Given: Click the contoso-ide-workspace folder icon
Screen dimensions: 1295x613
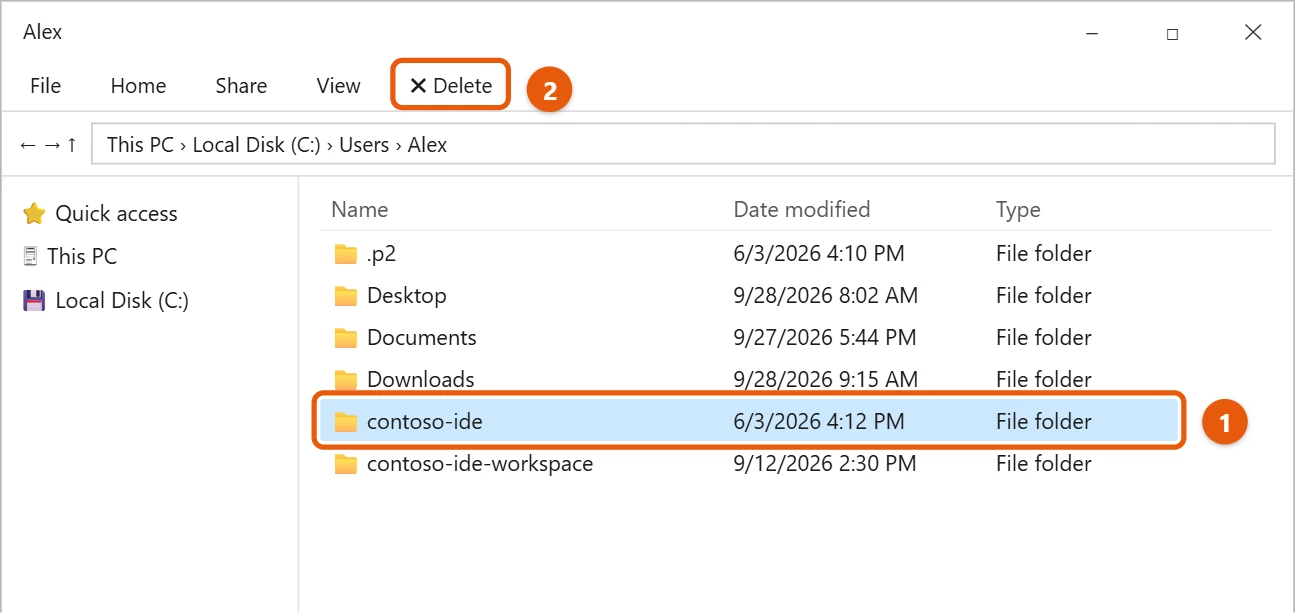Looking at the screenshot, I should [346, 464].
